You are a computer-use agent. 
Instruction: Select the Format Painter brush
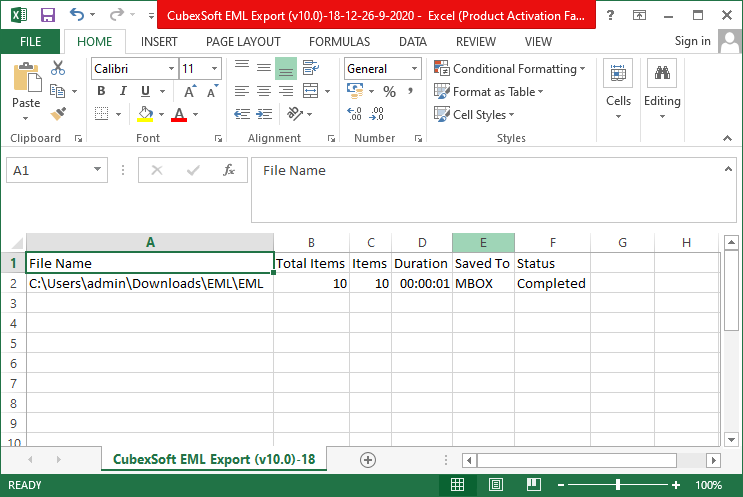58,114
